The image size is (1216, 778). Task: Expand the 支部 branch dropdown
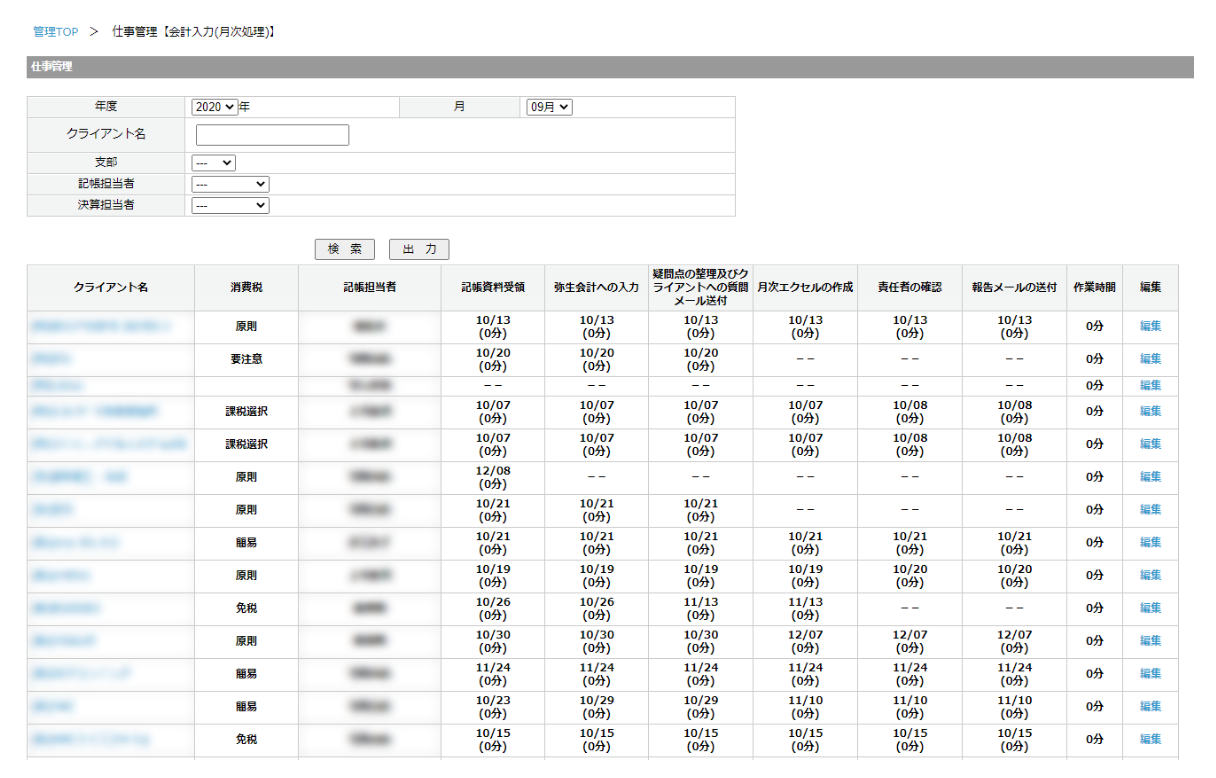click(x=213, y=163)
